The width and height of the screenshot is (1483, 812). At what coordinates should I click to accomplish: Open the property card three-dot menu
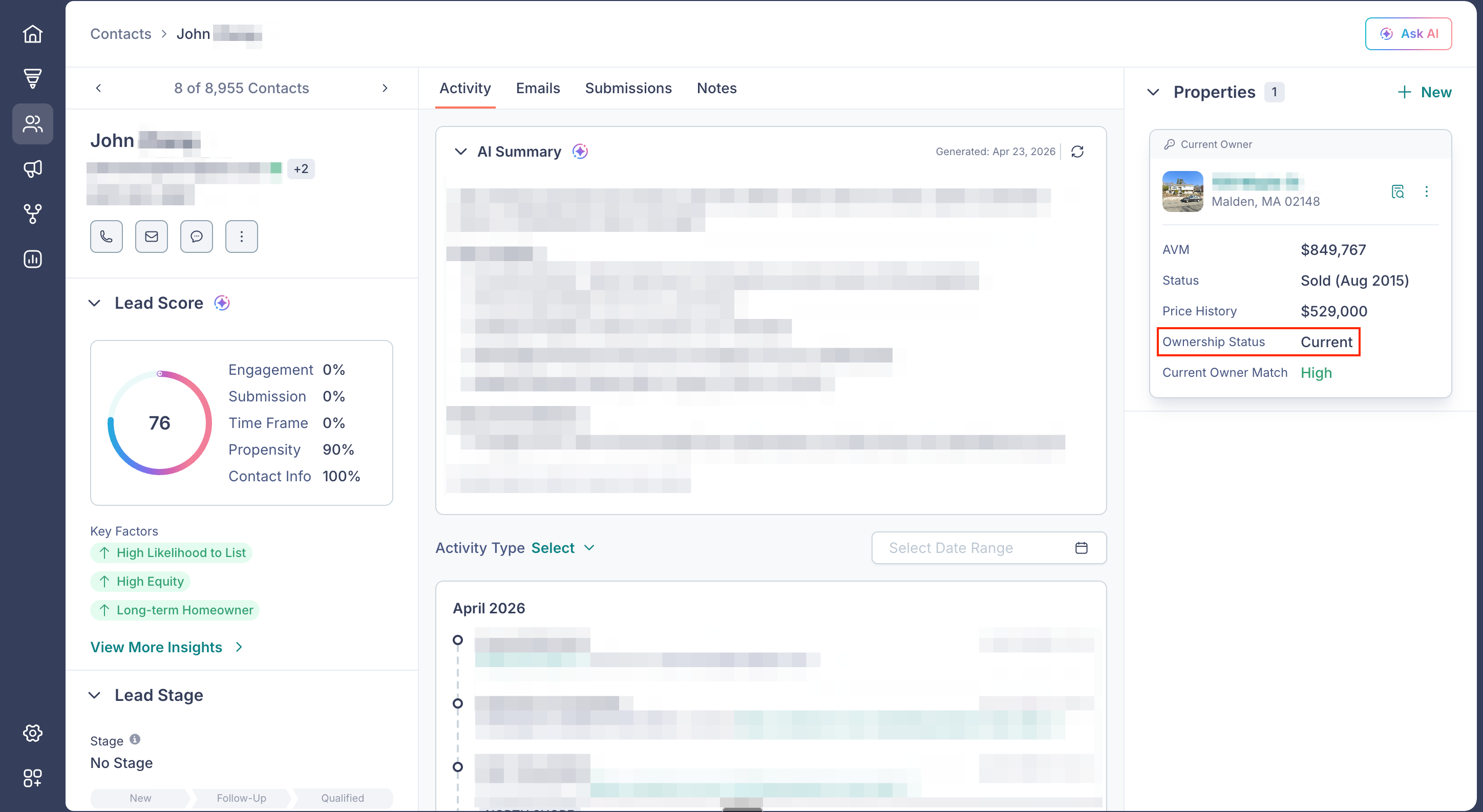(x=1427, y=191)
